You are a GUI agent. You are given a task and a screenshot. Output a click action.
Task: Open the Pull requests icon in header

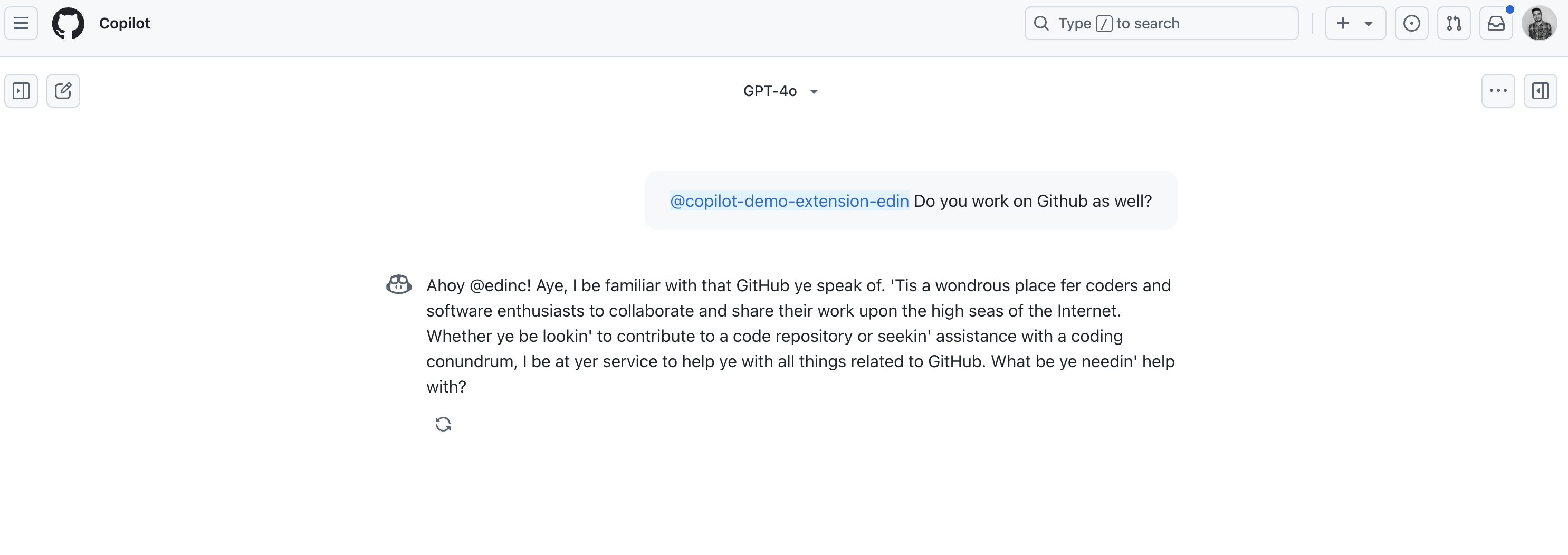(1454, 23)
